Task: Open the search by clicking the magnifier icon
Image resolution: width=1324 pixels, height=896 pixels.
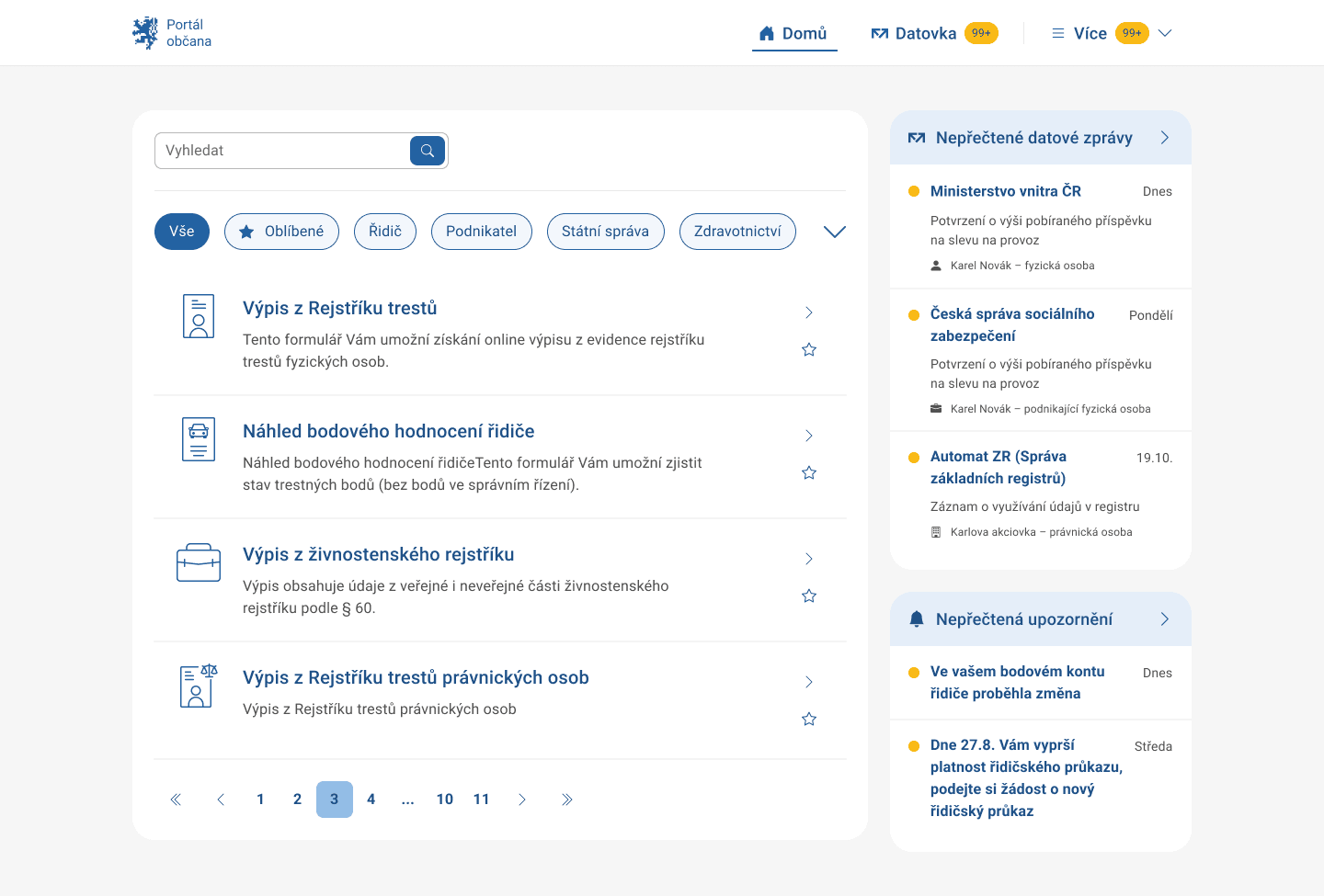Action: pyautogui.click(x=427, y=150)
